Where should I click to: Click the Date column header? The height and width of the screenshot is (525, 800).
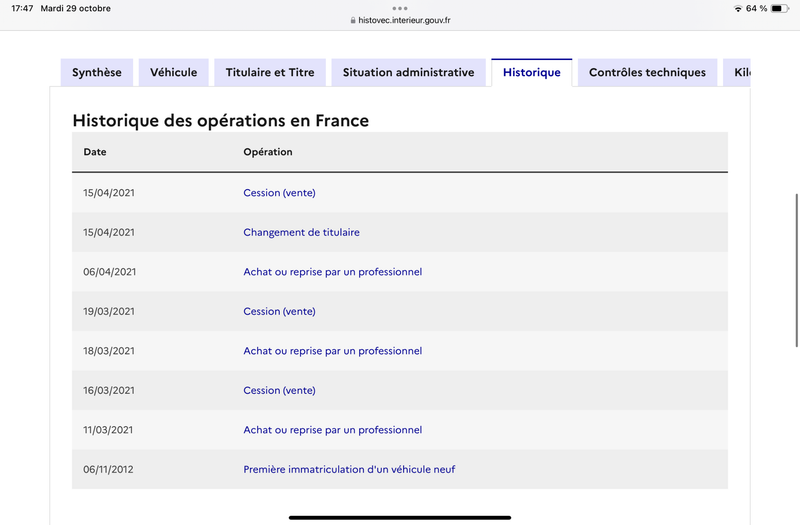point(95,152)
